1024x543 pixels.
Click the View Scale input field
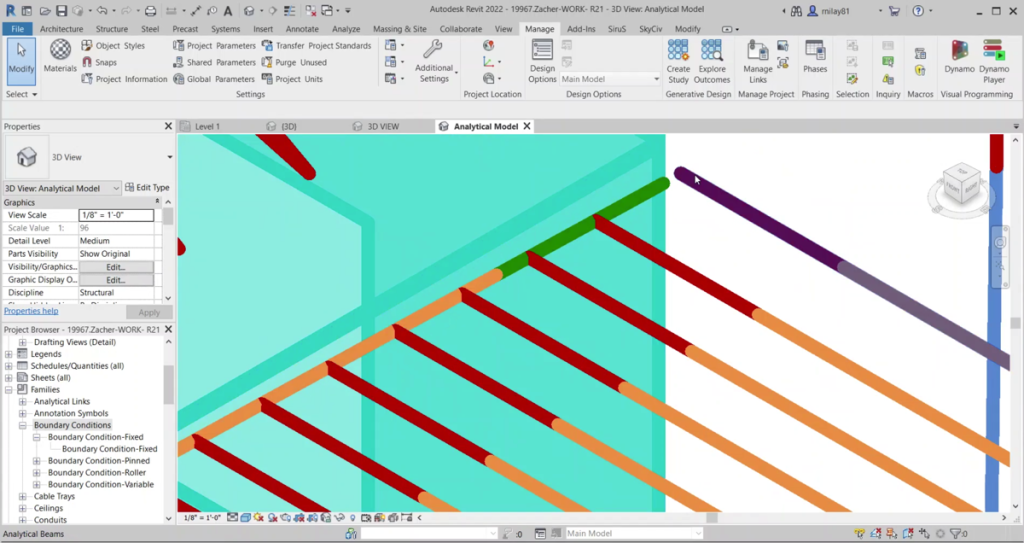116,215
